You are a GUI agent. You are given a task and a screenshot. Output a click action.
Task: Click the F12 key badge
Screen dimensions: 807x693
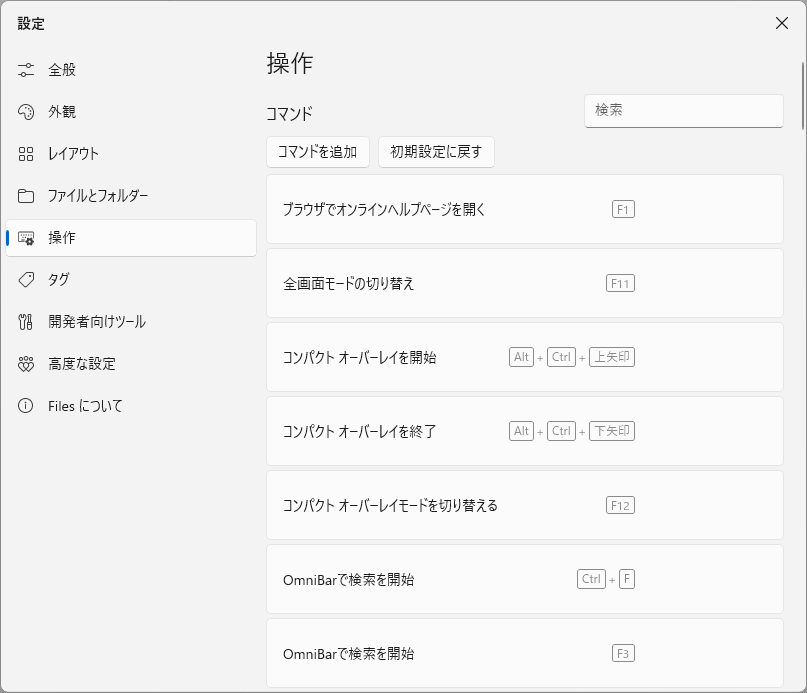point(620,505)
